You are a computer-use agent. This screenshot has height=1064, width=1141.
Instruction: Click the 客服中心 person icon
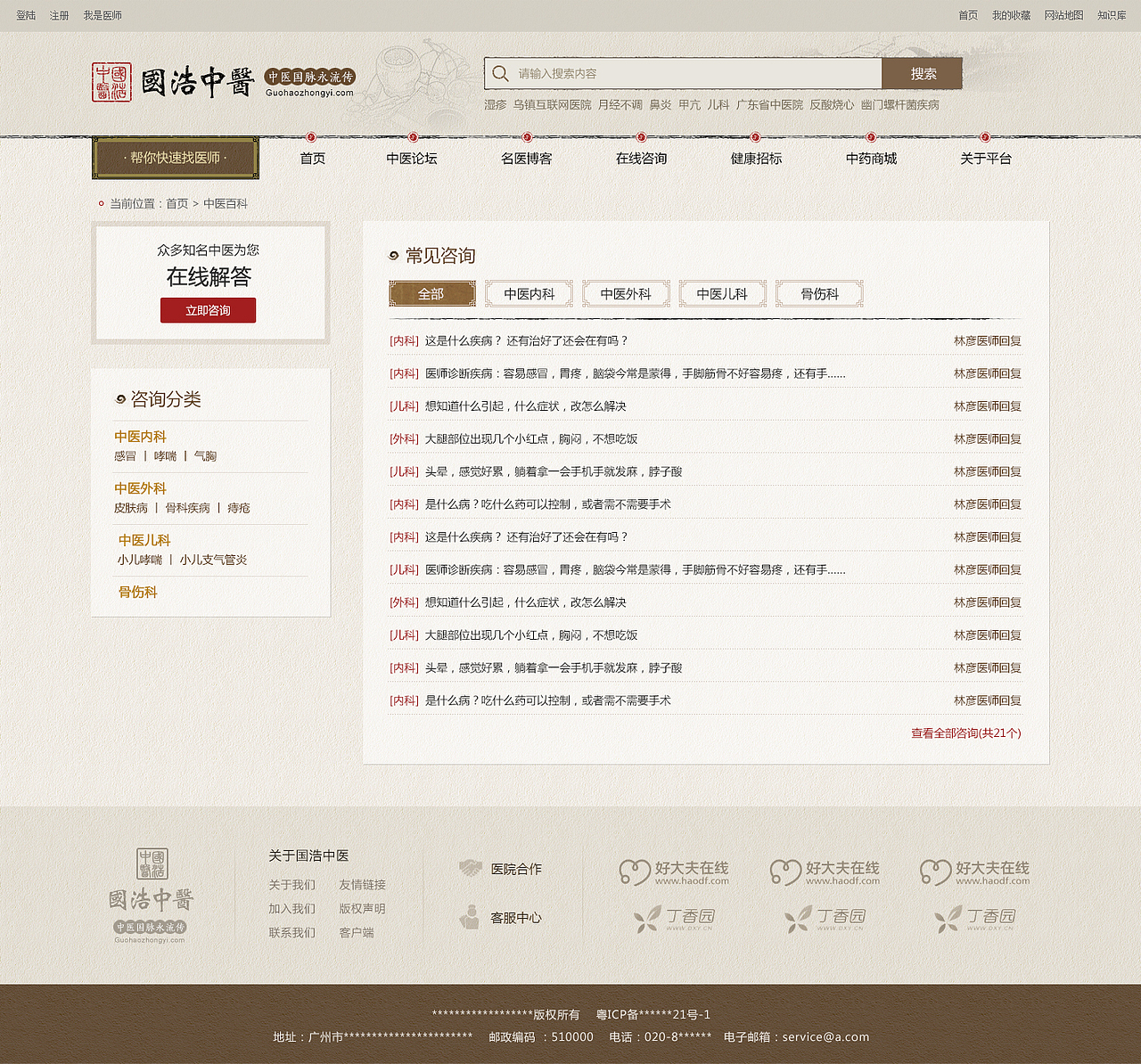click(x=470, y=917)
